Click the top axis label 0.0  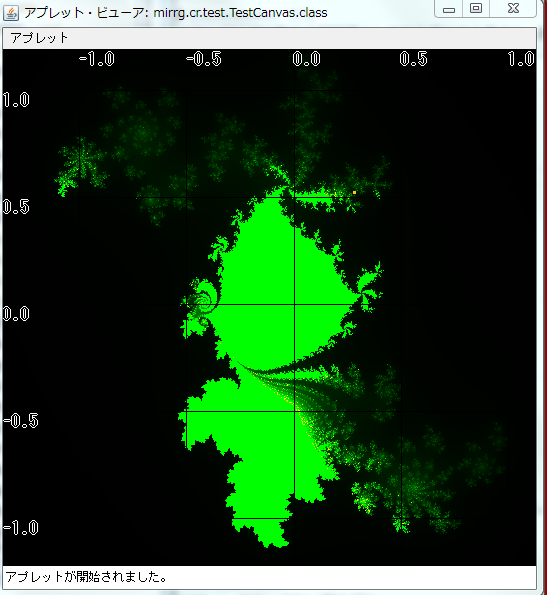pos(307,59)
